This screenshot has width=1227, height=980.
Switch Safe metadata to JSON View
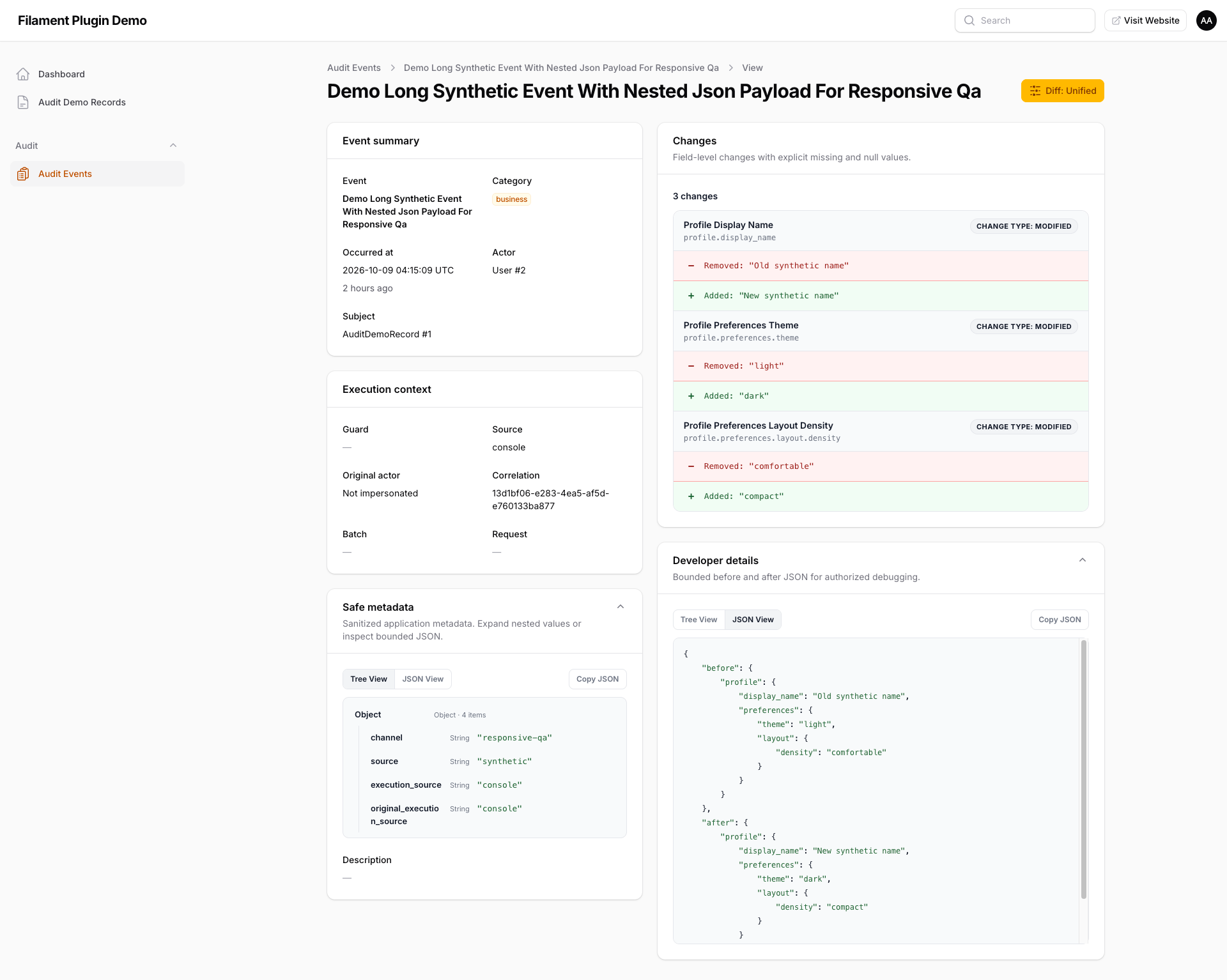tap(422, 679)
